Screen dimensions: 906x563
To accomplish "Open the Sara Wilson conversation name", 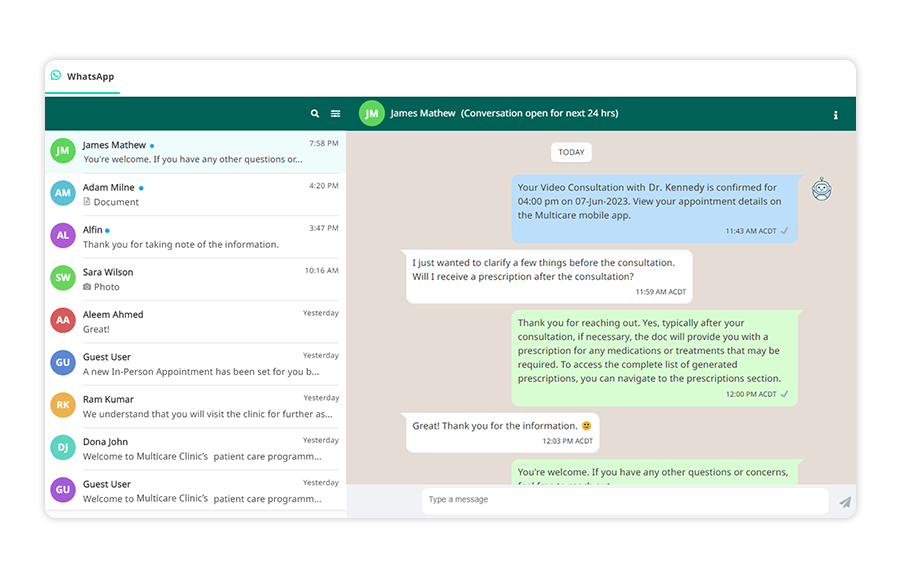I will 108,272.
